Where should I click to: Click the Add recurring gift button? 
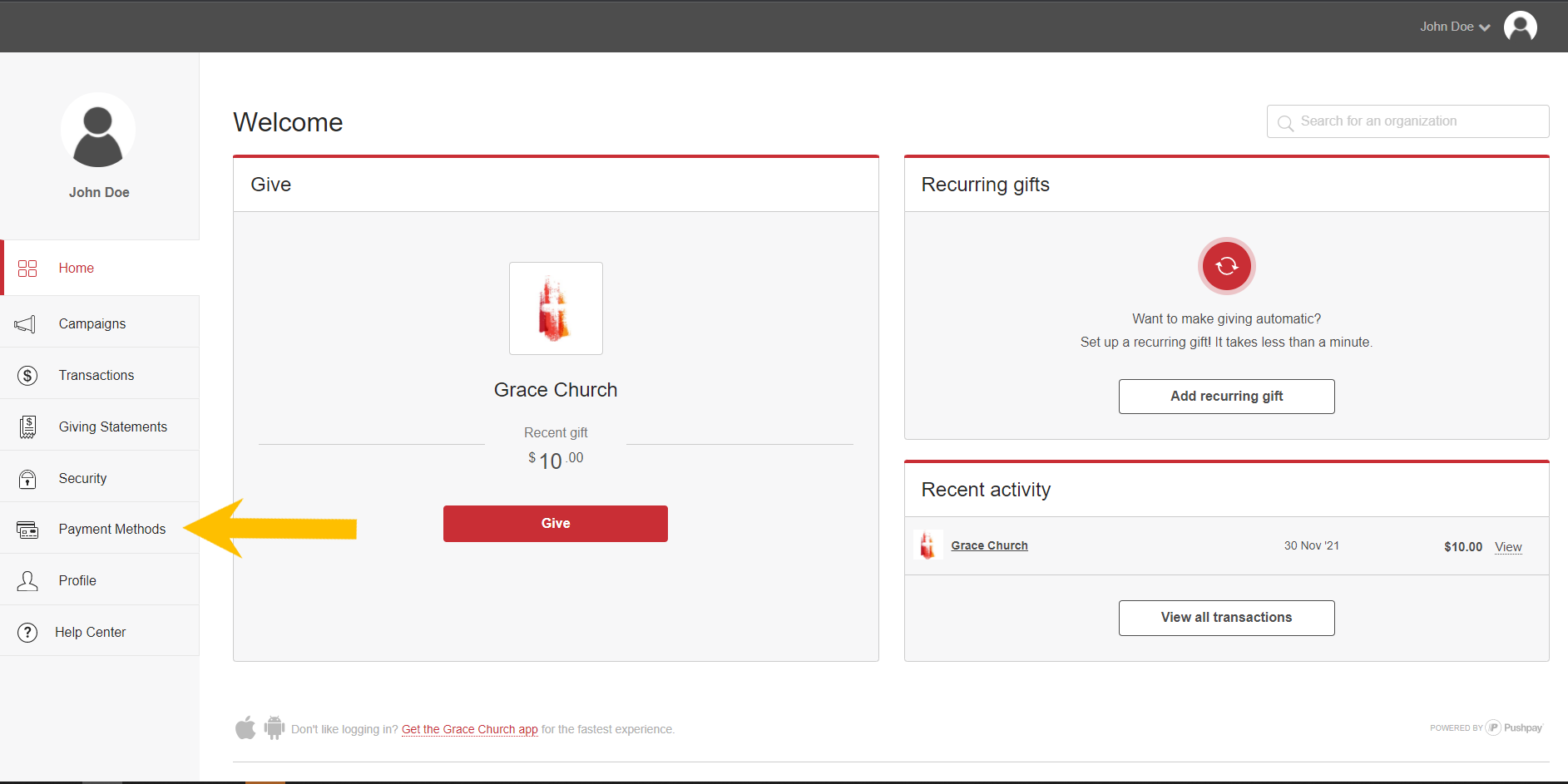tap(1226, 397)
